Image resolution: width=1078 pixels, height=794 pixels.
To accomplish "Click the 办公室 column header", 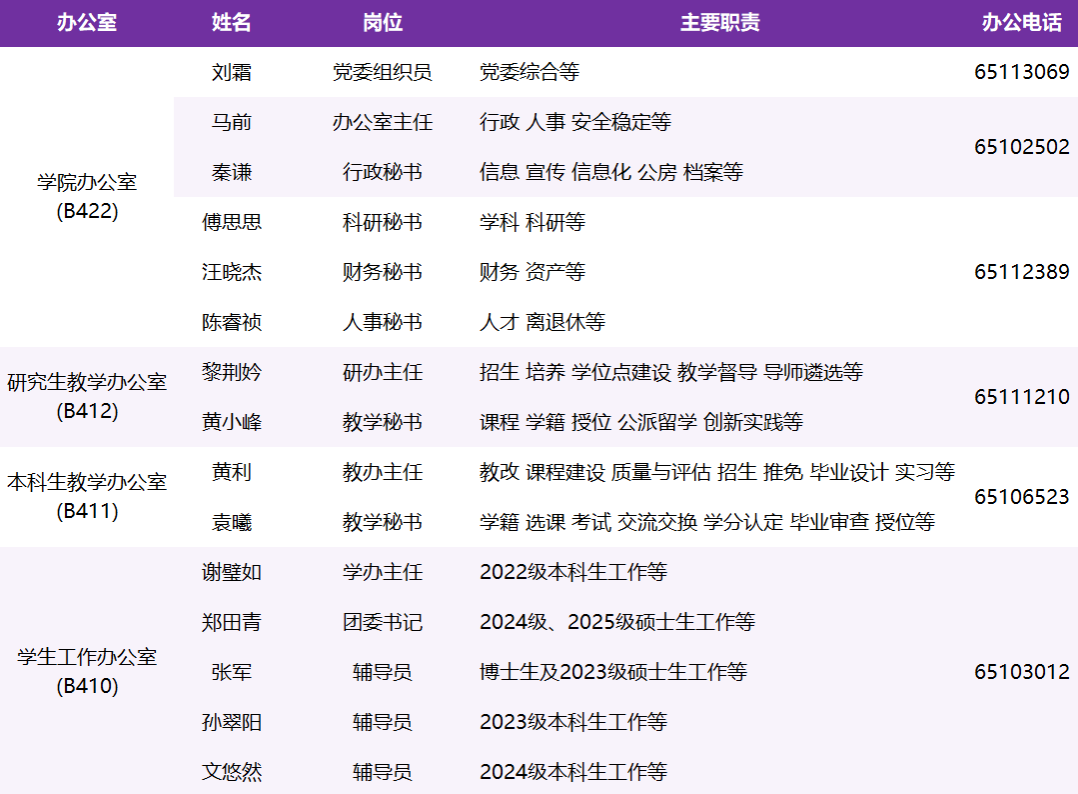I will 87,23.
